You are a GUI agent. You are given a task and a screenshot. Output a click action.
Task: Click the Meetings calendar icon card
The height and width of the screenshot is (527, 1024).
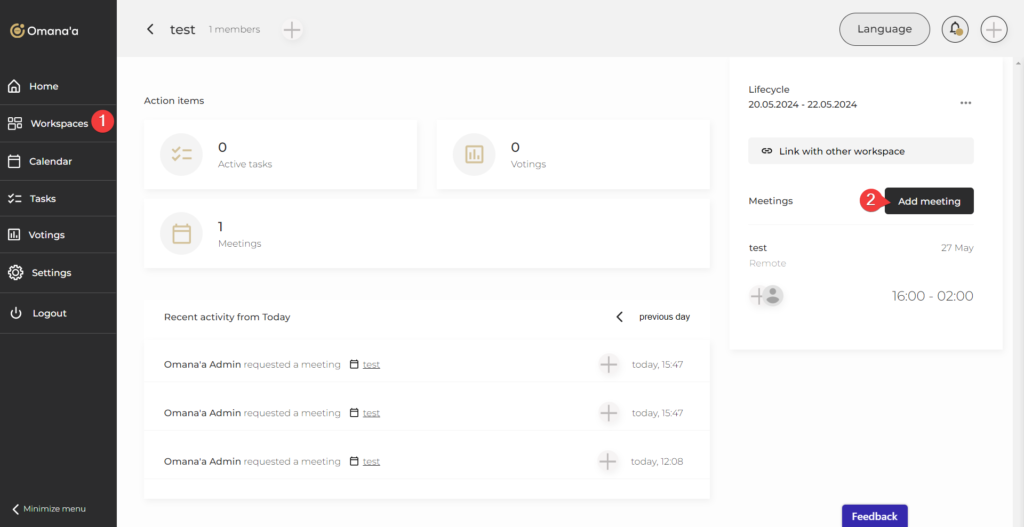[181, 233]
